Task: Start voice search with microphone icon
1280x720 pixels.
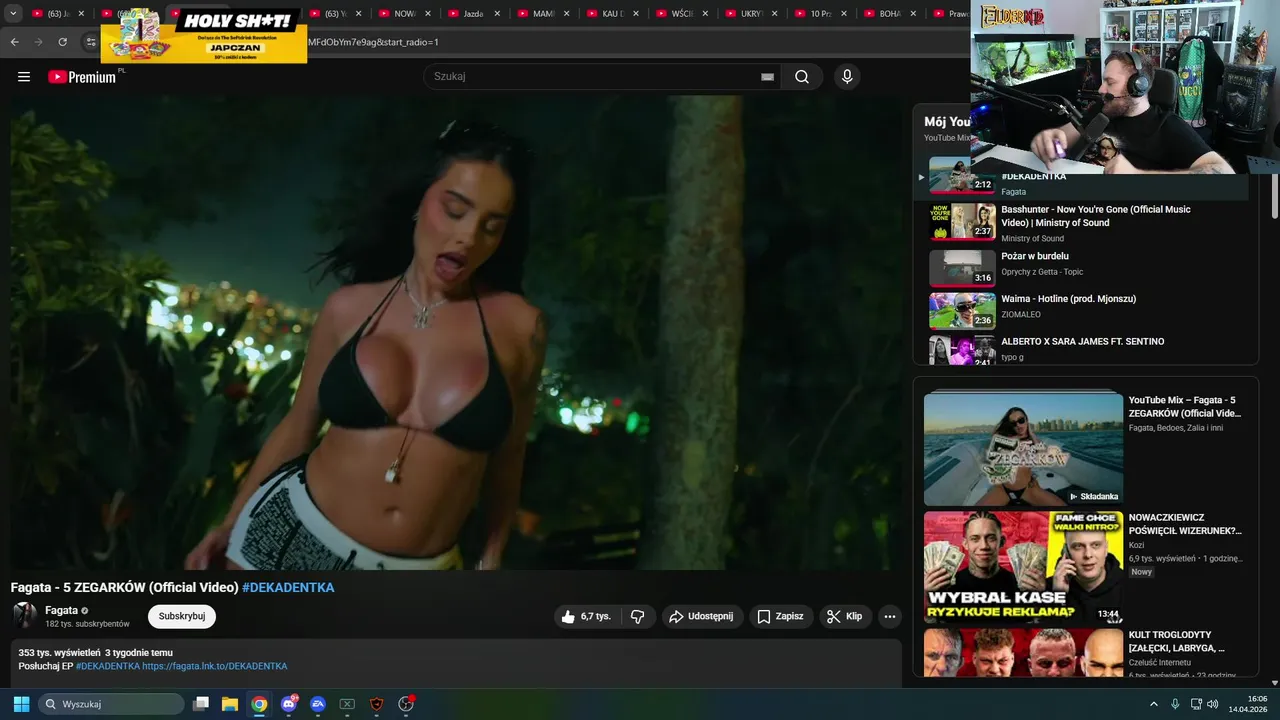Action: pyautogui.click(x=847, y=77)
